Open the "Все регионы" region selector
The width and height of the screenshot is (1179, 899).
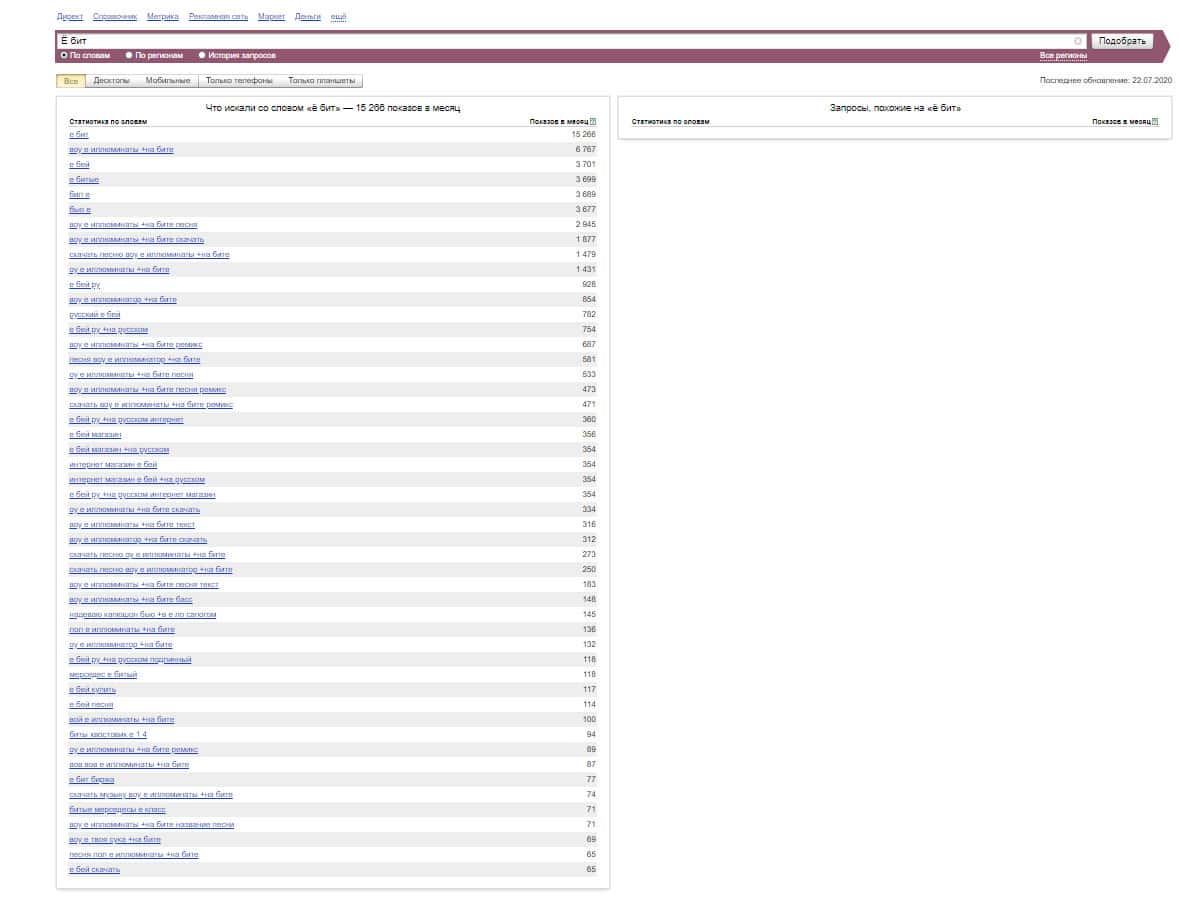coord(1063,56)
